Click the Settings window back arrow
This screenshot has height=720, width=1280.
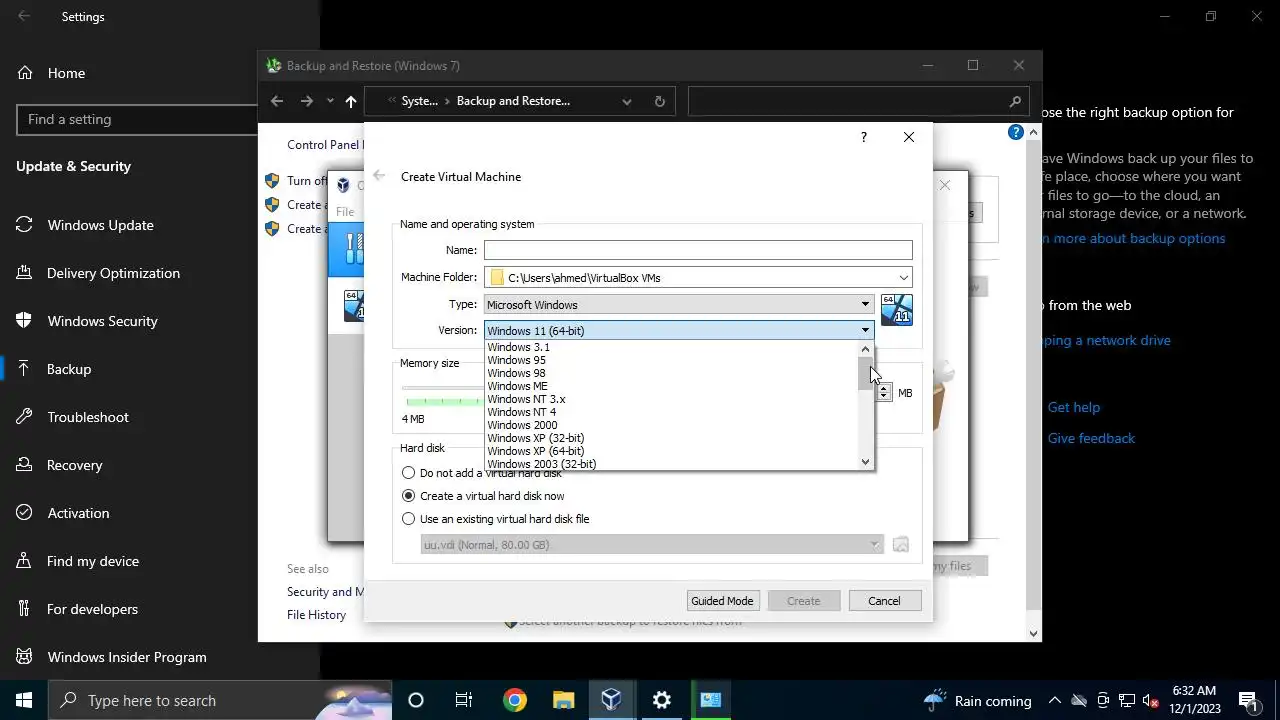tap(24, 16)
